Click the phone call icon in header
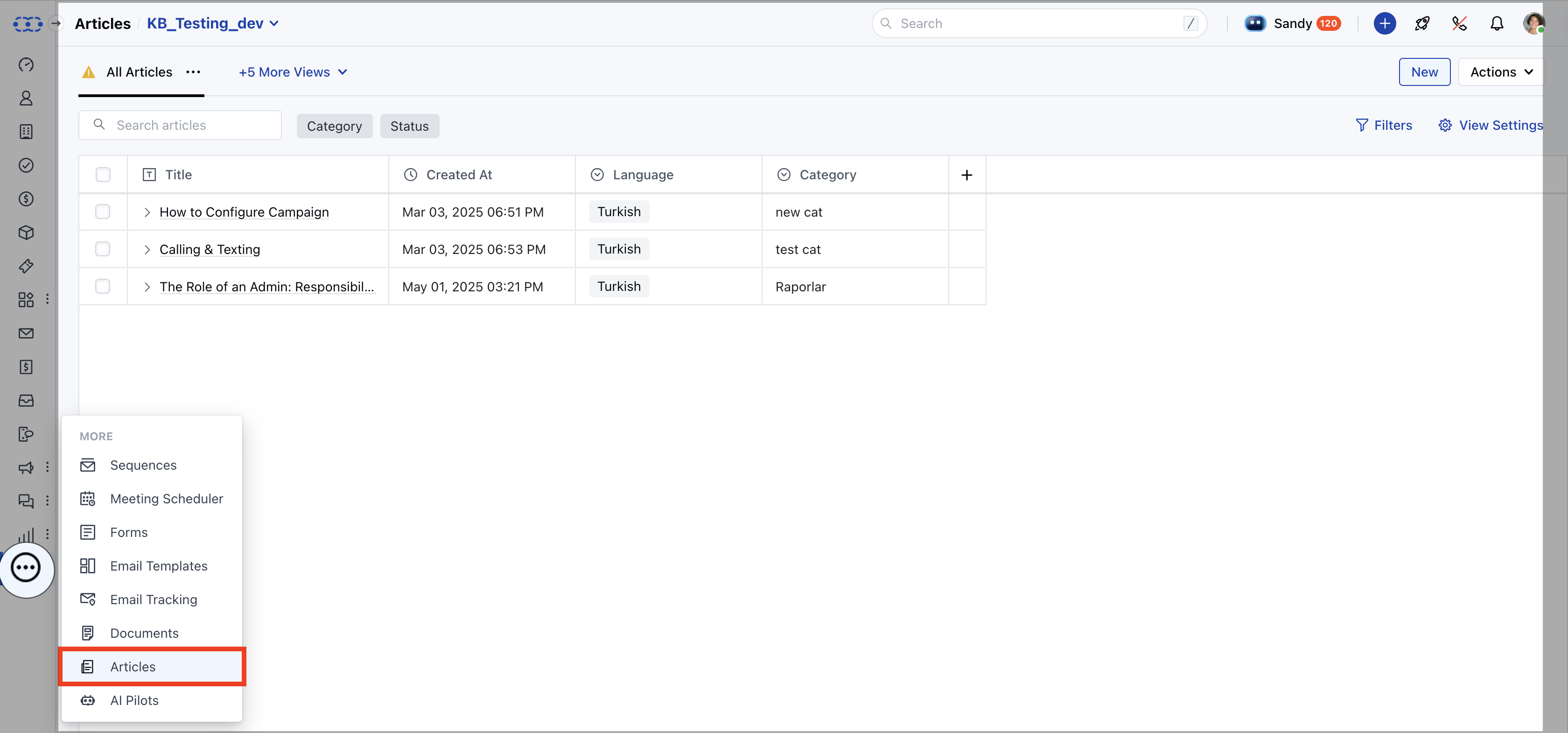Screen dimensions: 1568x733 1459,23
